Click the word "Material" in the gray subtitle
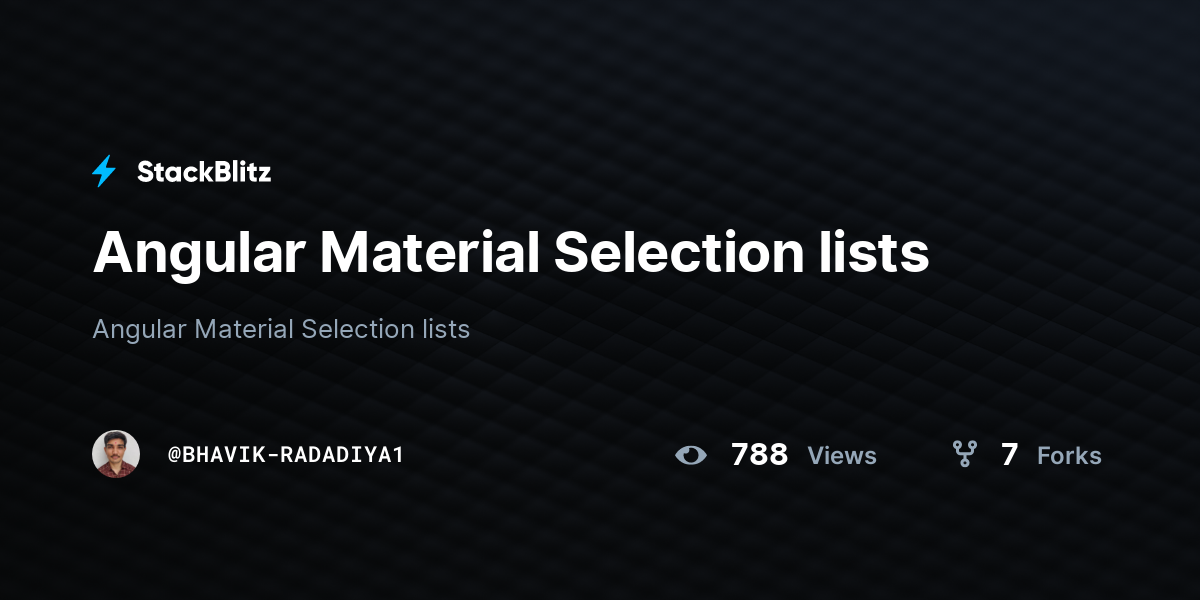 pyautogui.click(x=244, y=329)
